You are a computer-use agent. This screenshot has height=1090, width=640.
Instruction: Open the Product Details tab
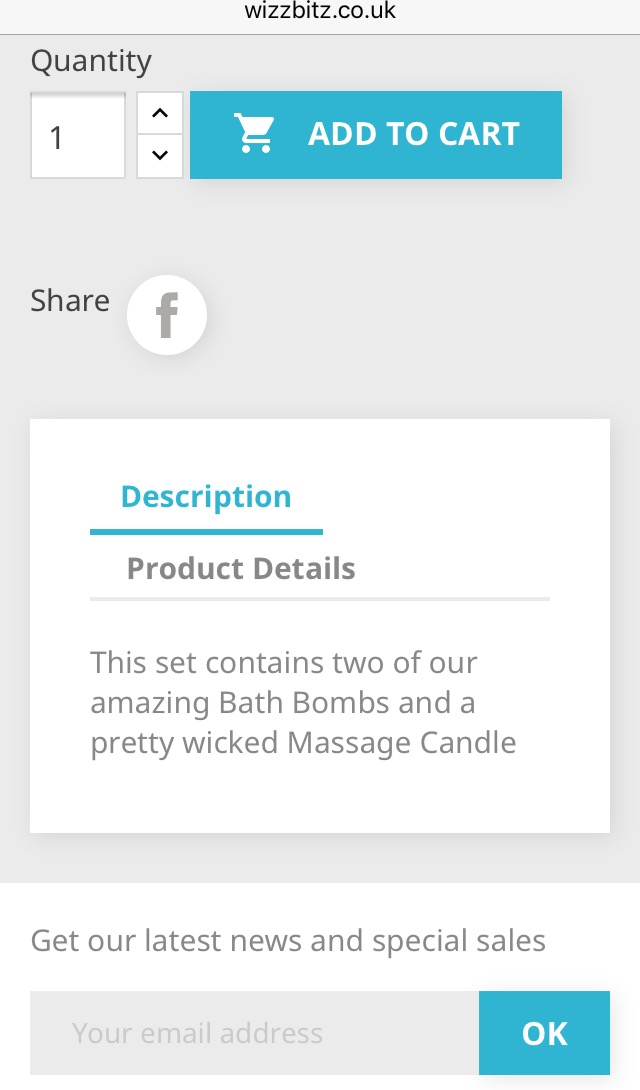(x=241, y=569)
